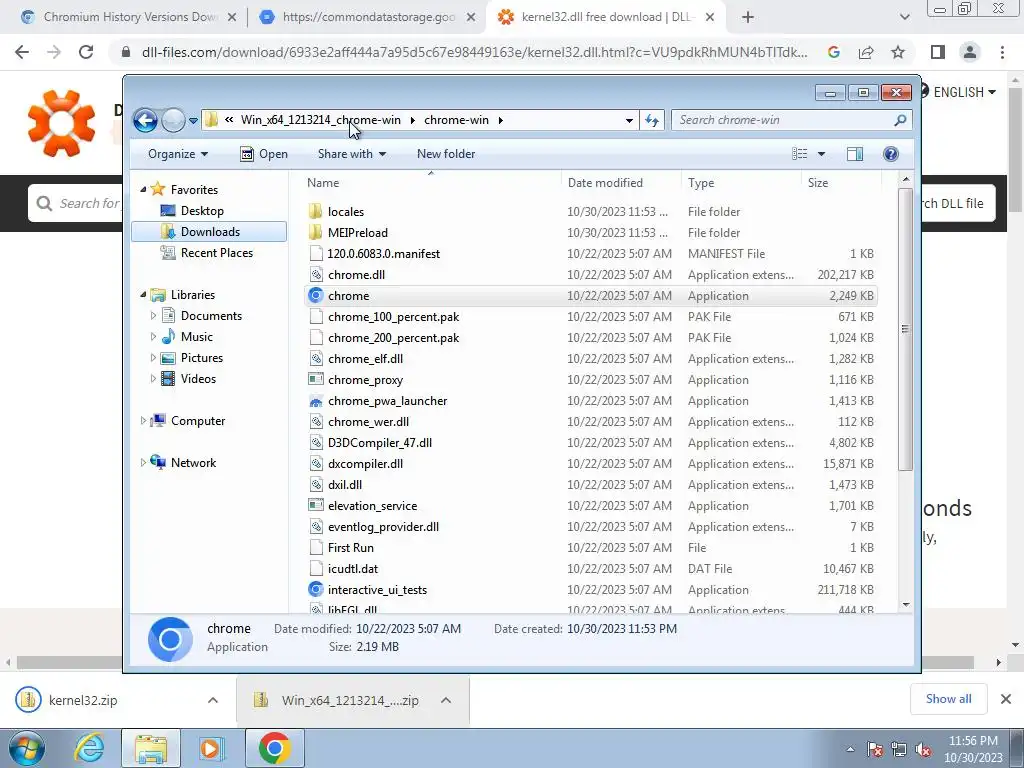Select the chrome application icon in list

click(316, 296)
